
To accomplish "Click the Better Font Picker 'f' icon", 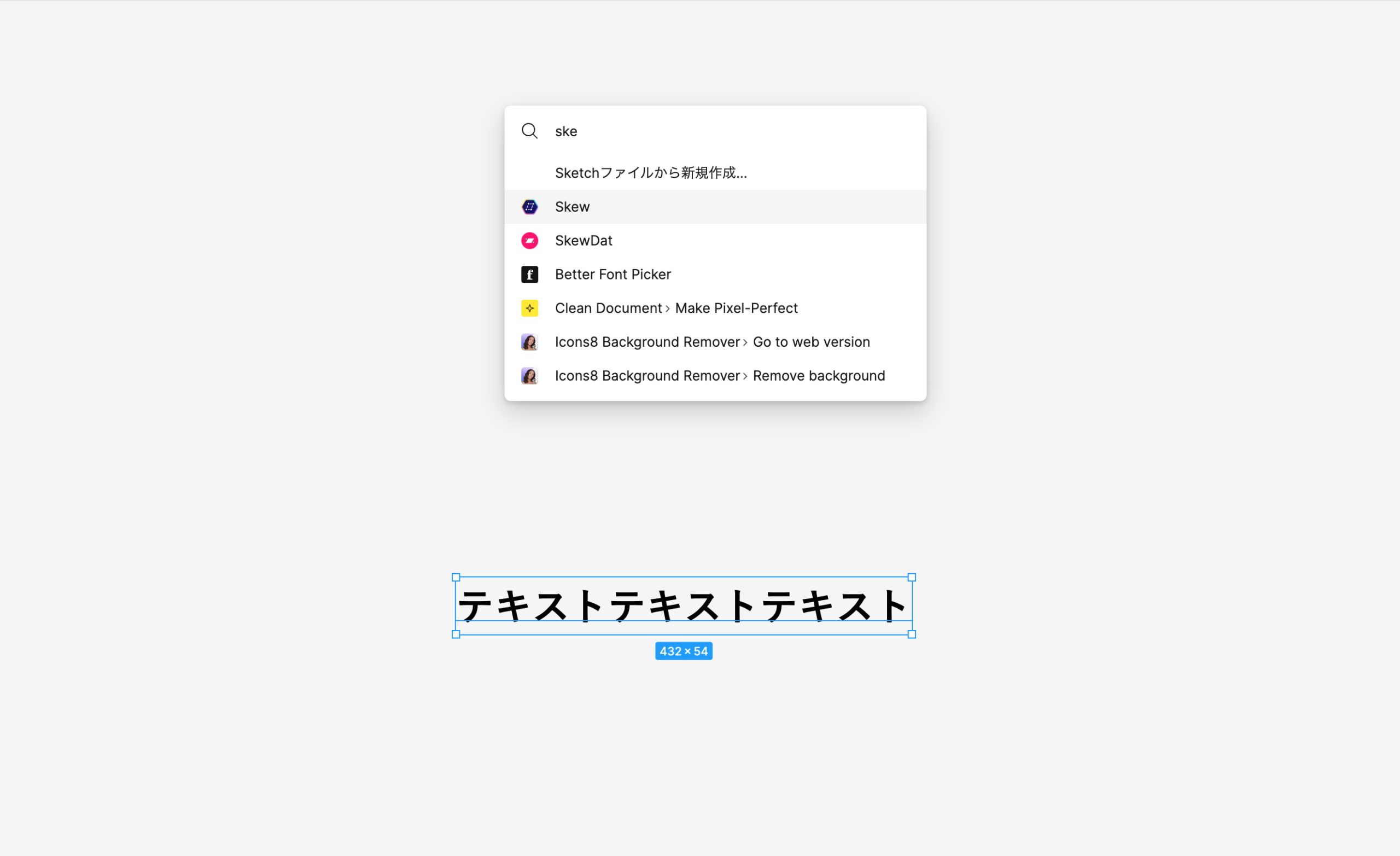I will 529,275.
